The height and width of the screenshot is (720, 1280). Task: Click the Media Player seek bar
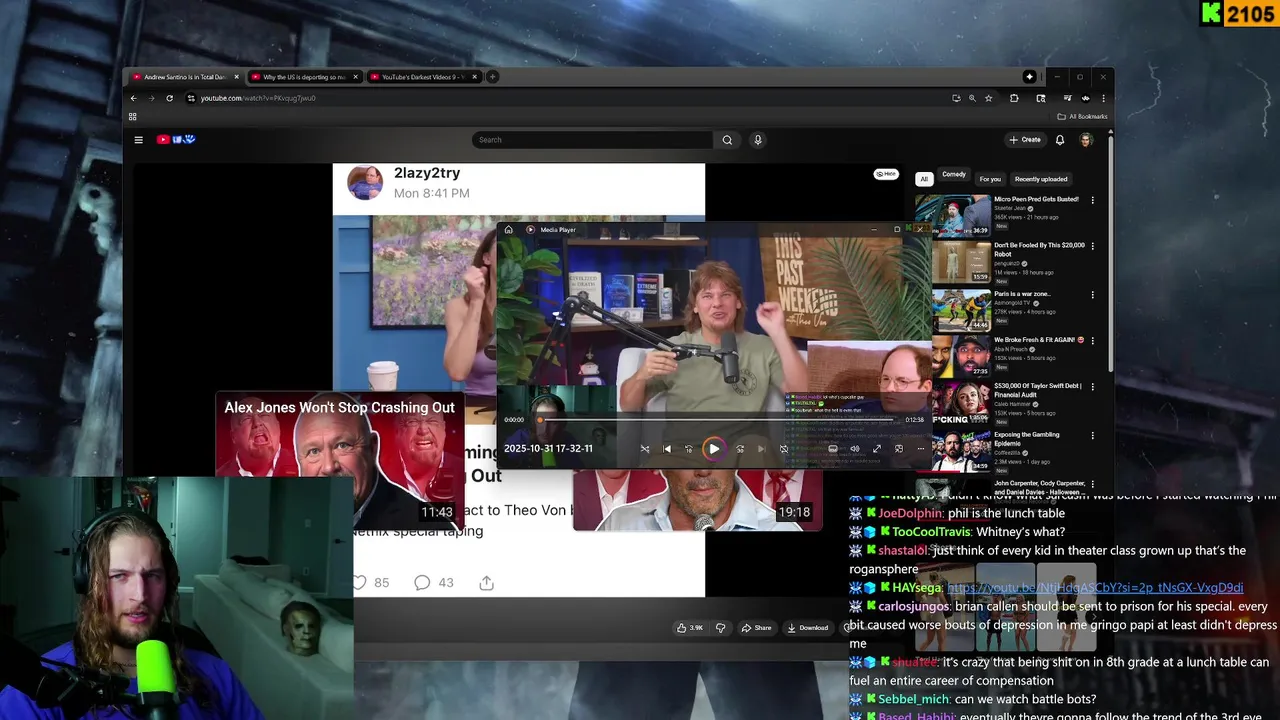click(x=715, y=420)
